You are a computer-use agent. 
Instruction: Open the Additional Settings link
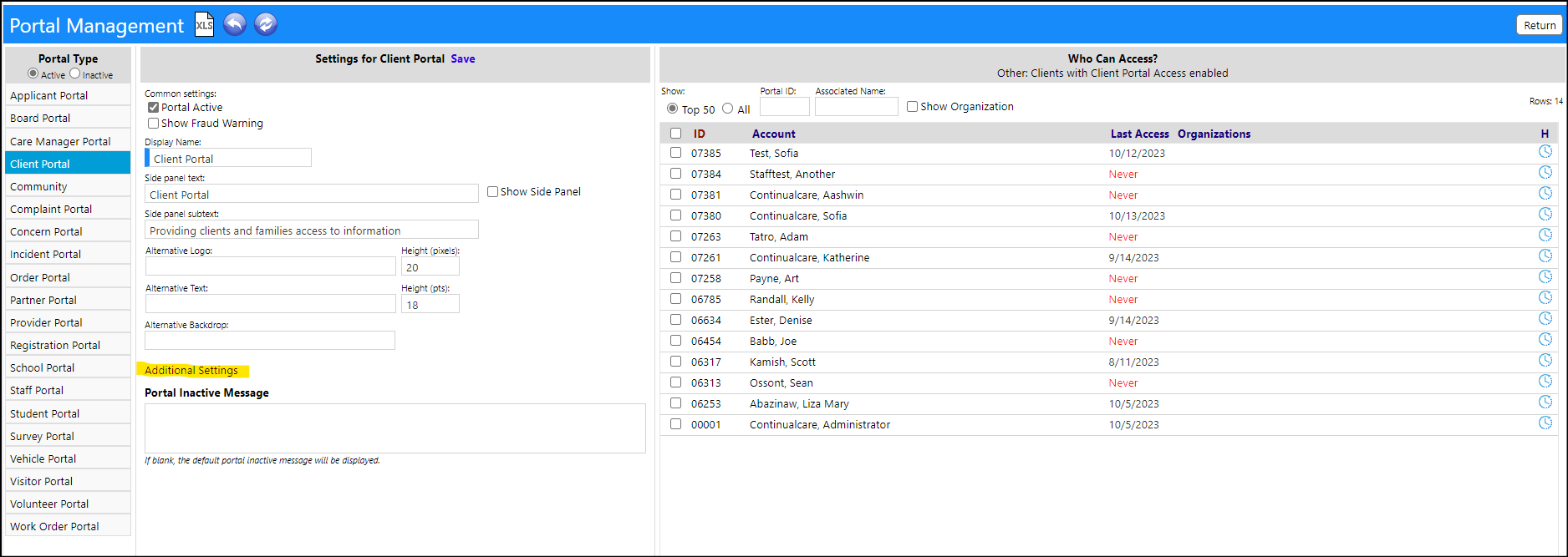tap(191, 370)
